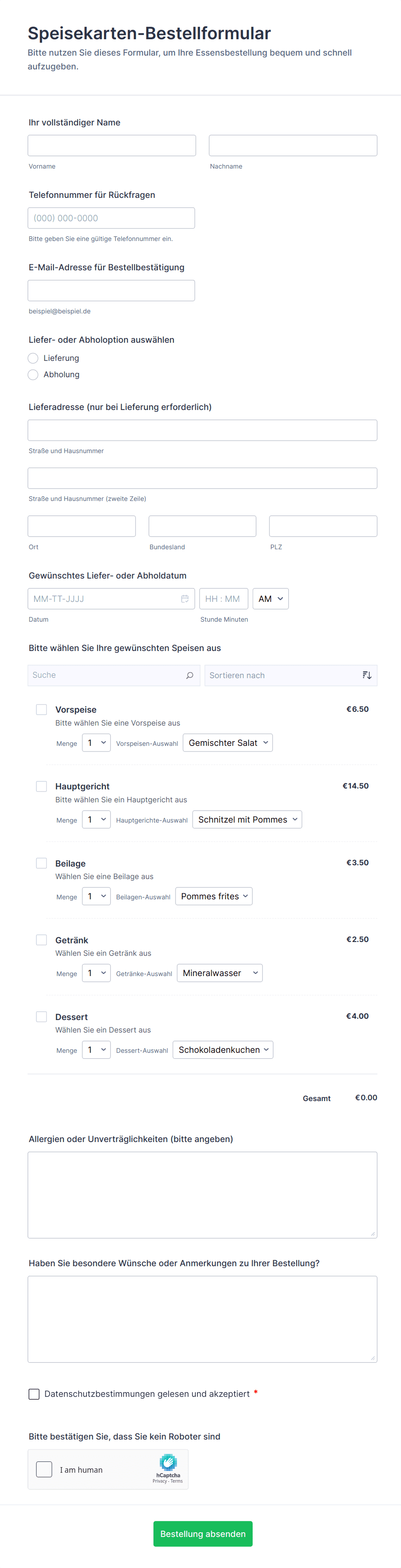The image size is (401, 1568).
Task: Expand the Gemischter Salat selection dropdown
Action: tap(228, 742)
